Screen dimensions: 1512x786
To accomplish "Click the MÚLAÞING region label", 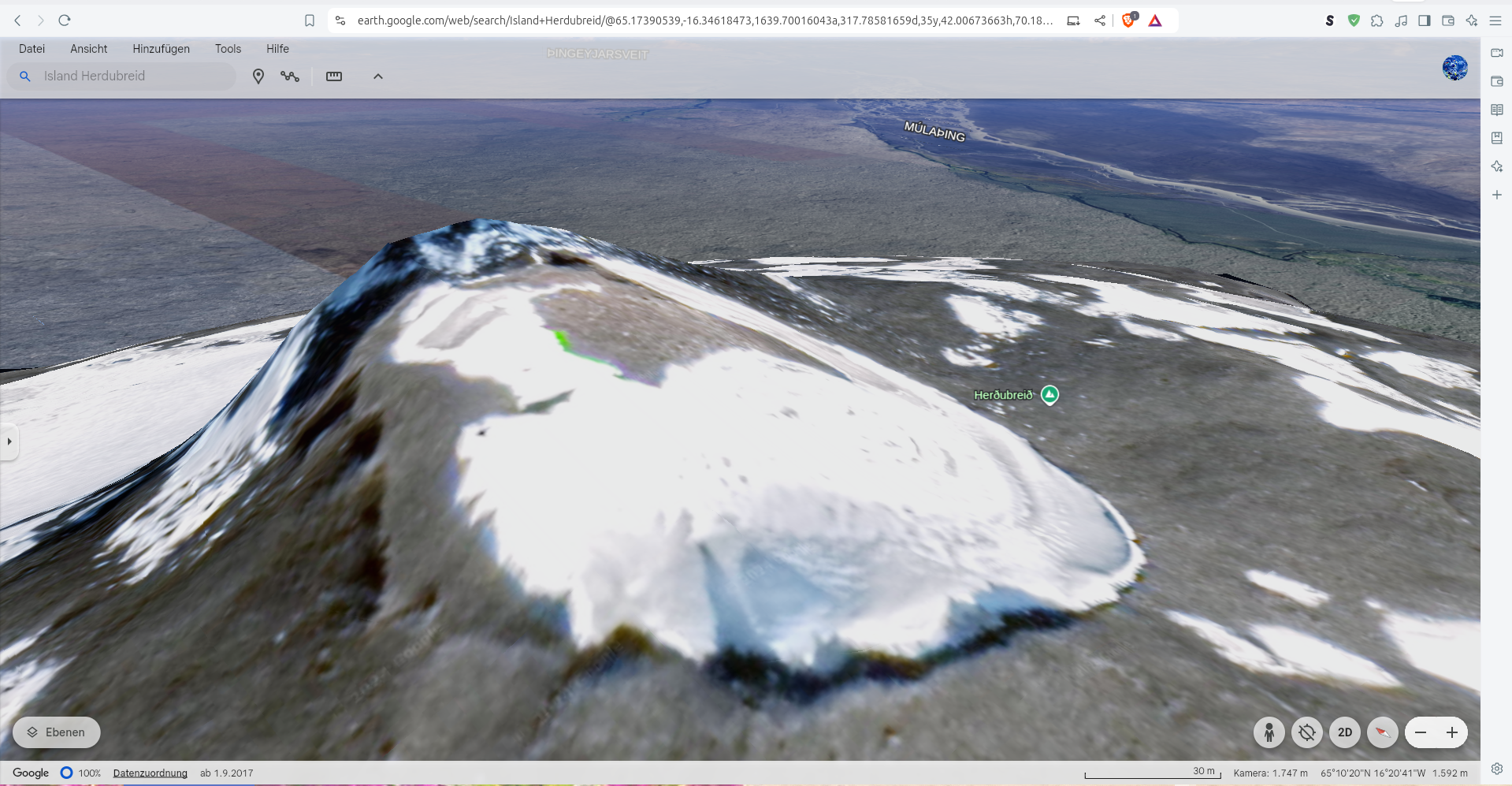I will [x=934, y=131].
